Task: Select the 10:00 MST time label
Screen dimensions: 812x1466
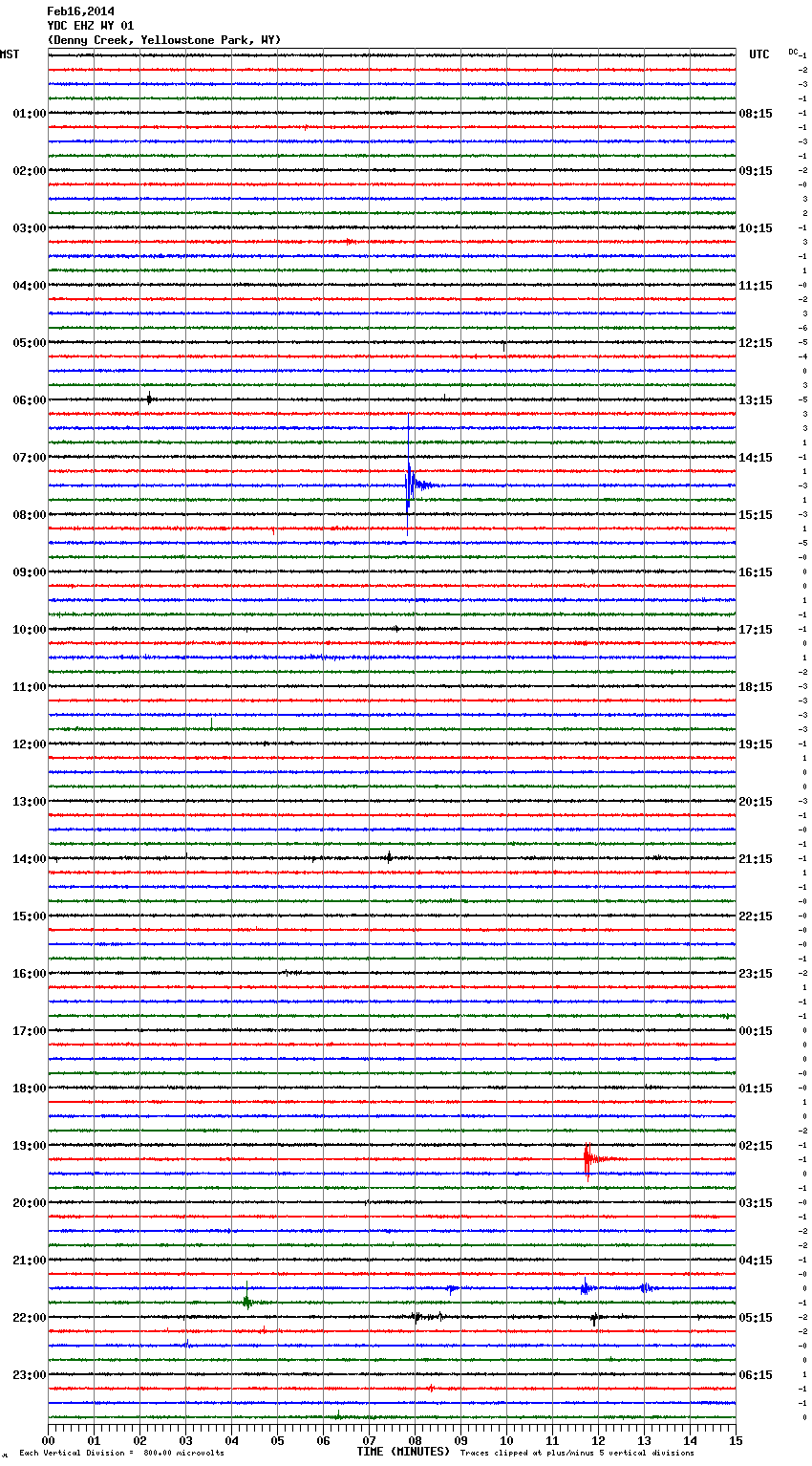Action: click(30, 630)
